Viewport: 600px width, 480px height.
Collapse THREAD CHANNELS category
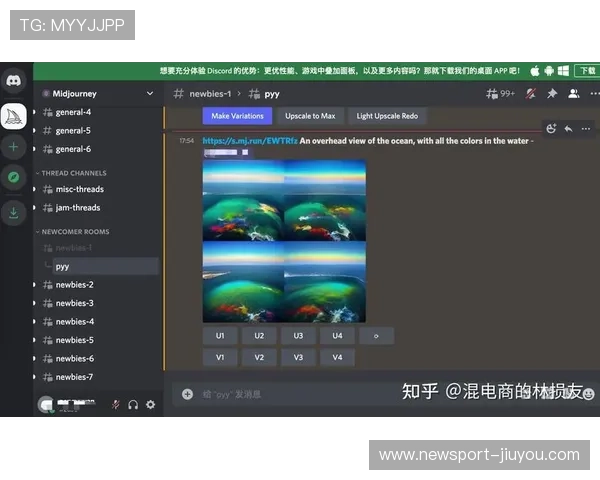[72, 173]
